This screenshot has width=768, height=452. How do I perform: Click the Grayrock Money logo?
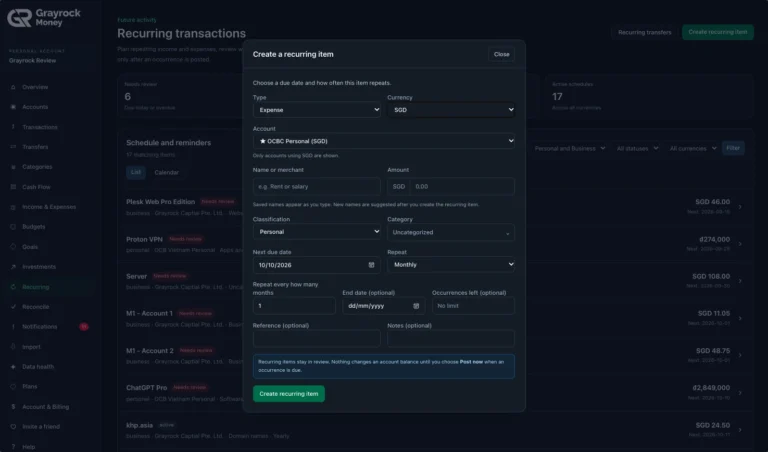click(44, 18)
